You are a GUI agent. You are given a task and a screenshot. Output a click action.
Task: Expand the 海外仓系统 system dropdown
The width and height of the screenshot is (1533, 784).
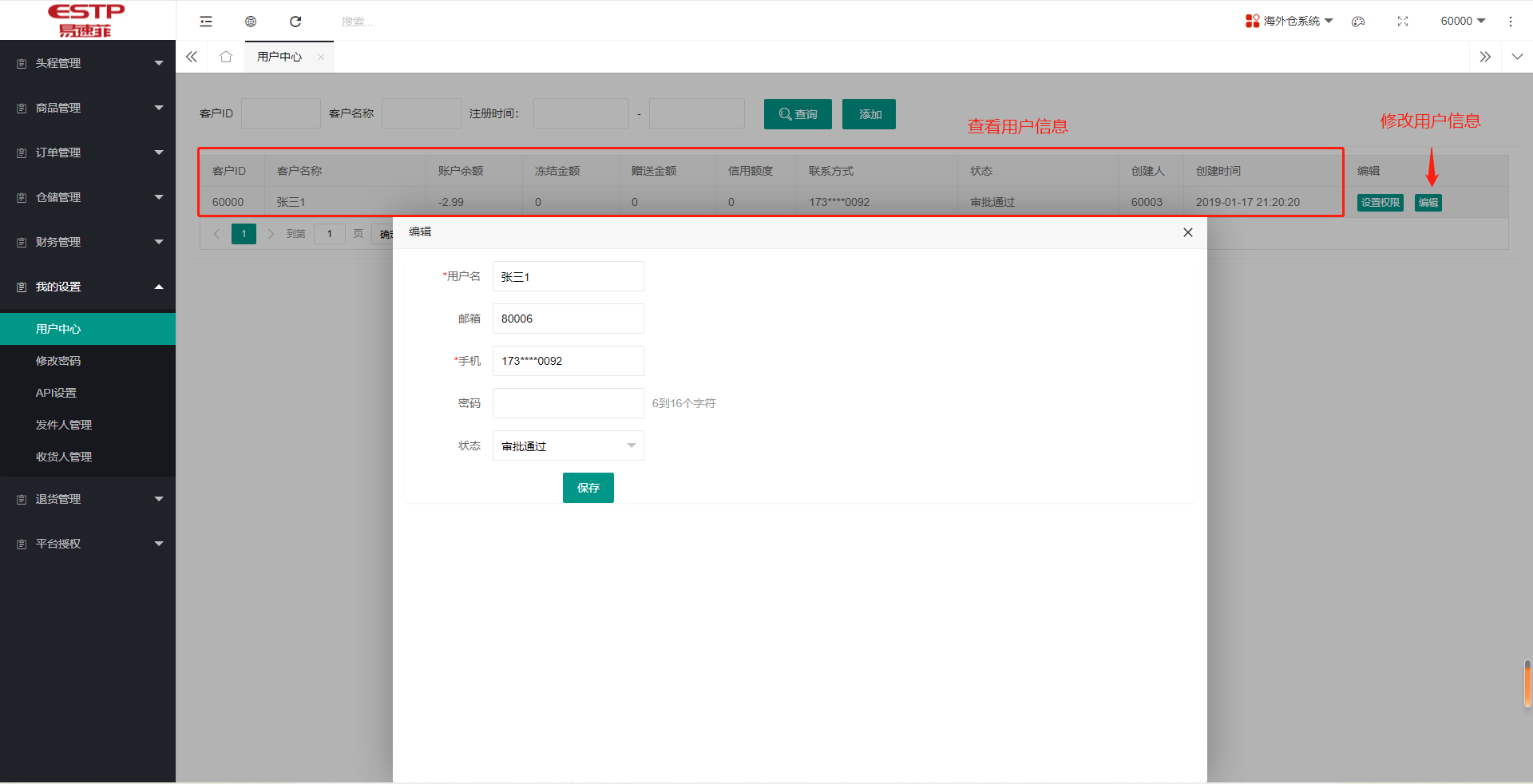pyautogui.click(x=1289, y=21)
